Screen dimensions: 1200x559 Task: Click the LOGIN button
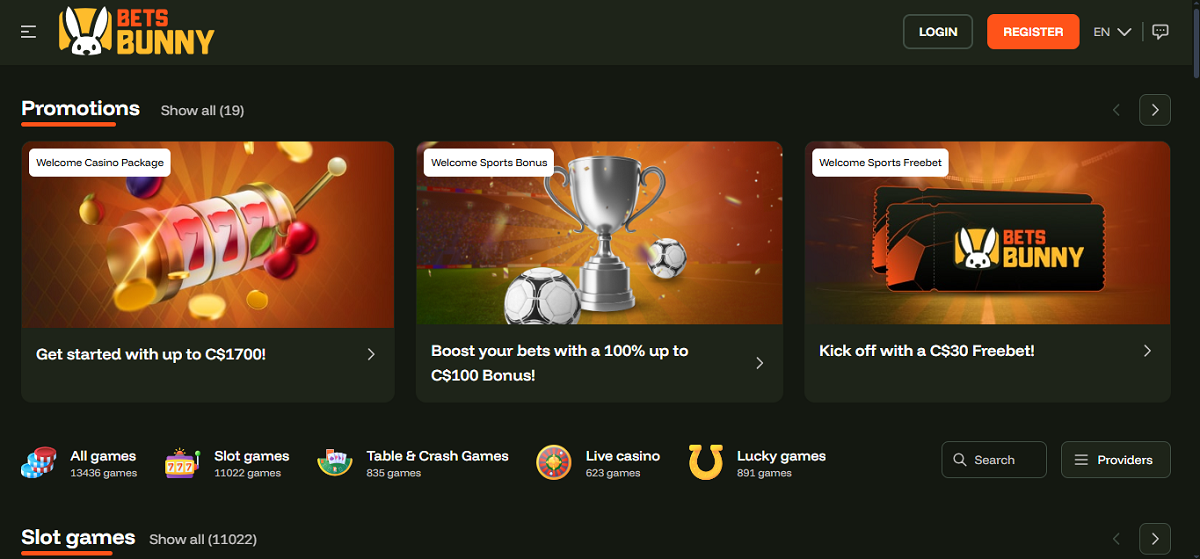pos(938,32)
